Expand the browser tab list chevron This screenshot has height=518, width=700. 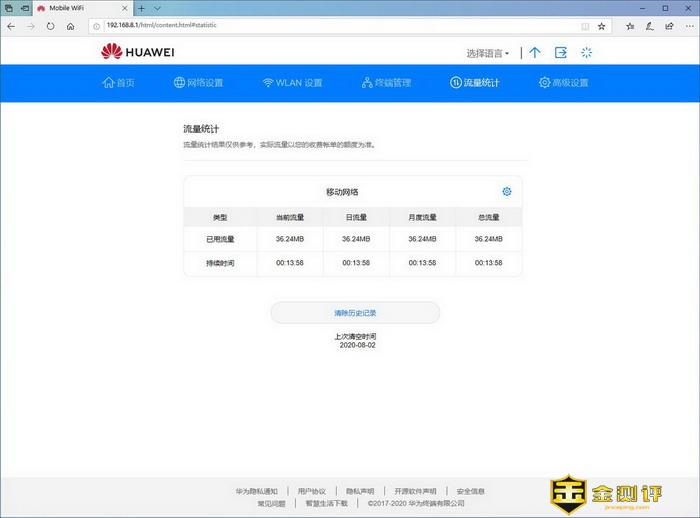click(157, 7)
